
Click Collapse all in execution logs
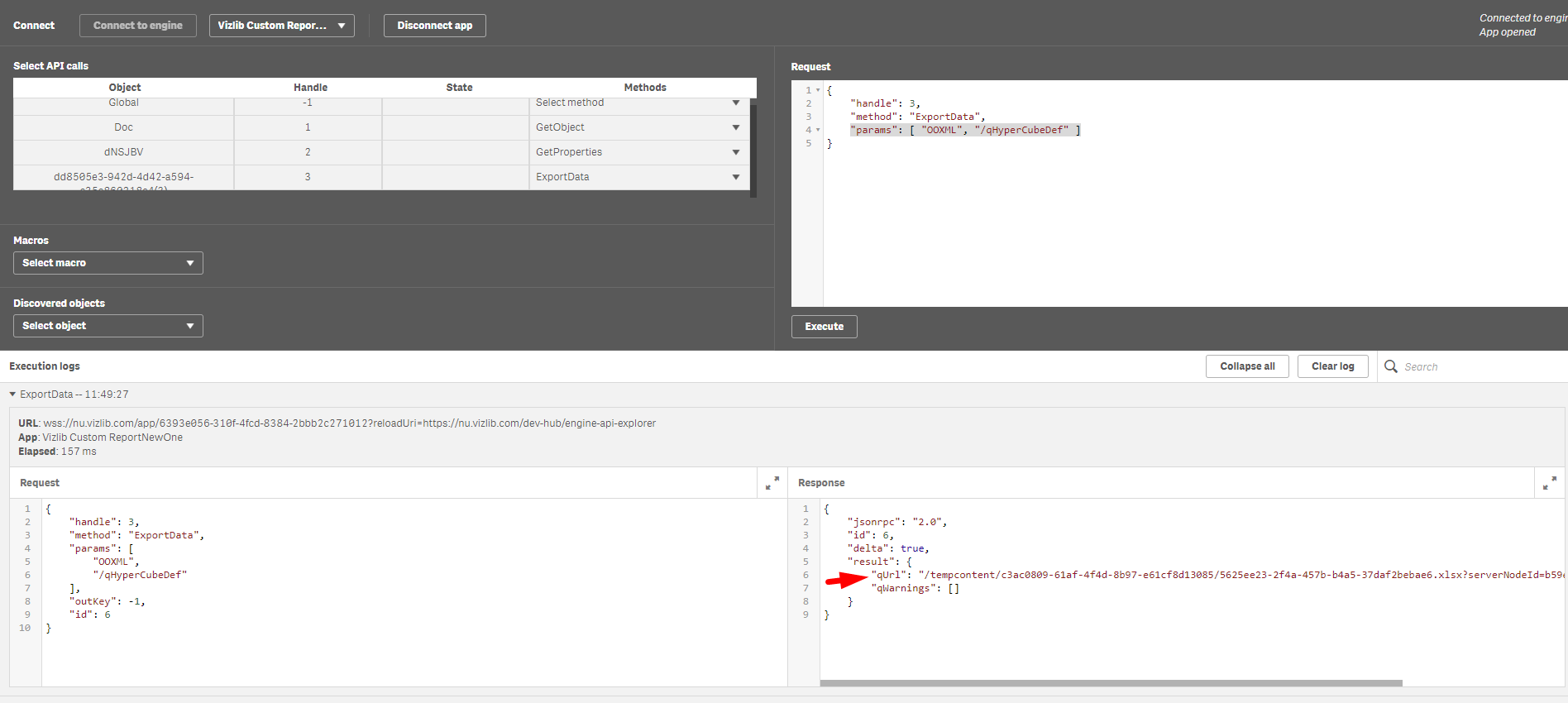pyautogui.click(x=1247, y=366)
